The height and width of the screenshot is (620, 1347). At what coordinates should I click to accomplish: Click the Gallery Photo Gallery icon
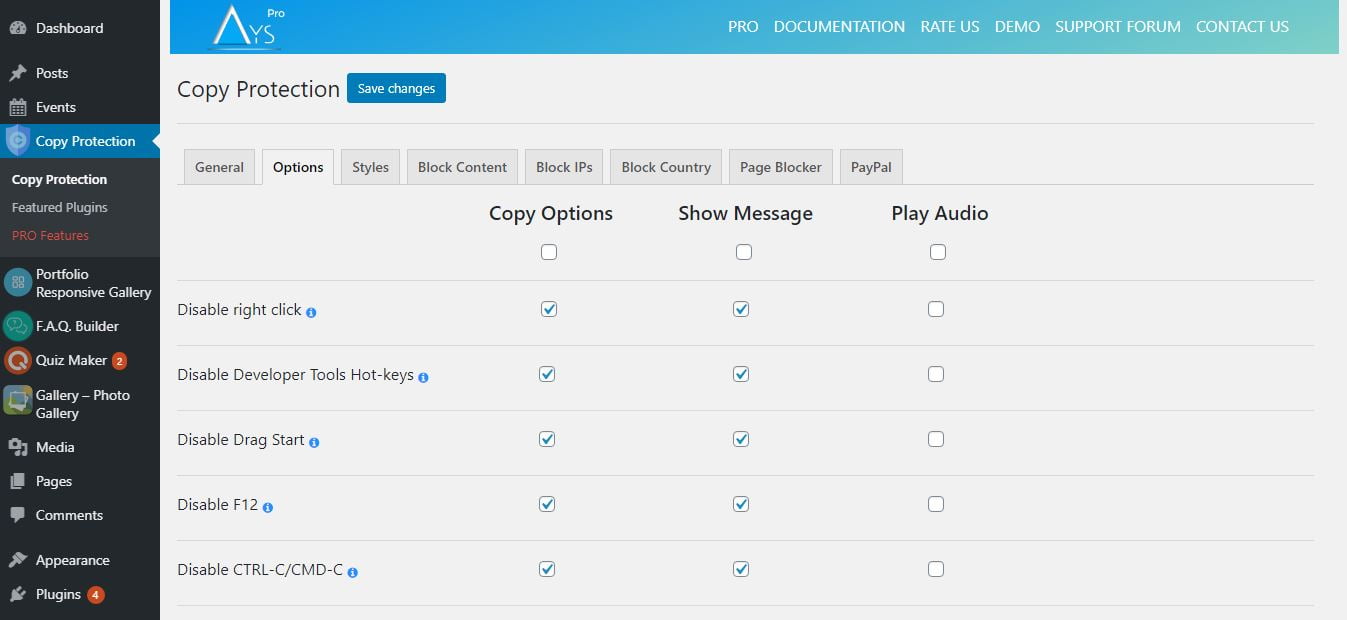tap(18, 401)
